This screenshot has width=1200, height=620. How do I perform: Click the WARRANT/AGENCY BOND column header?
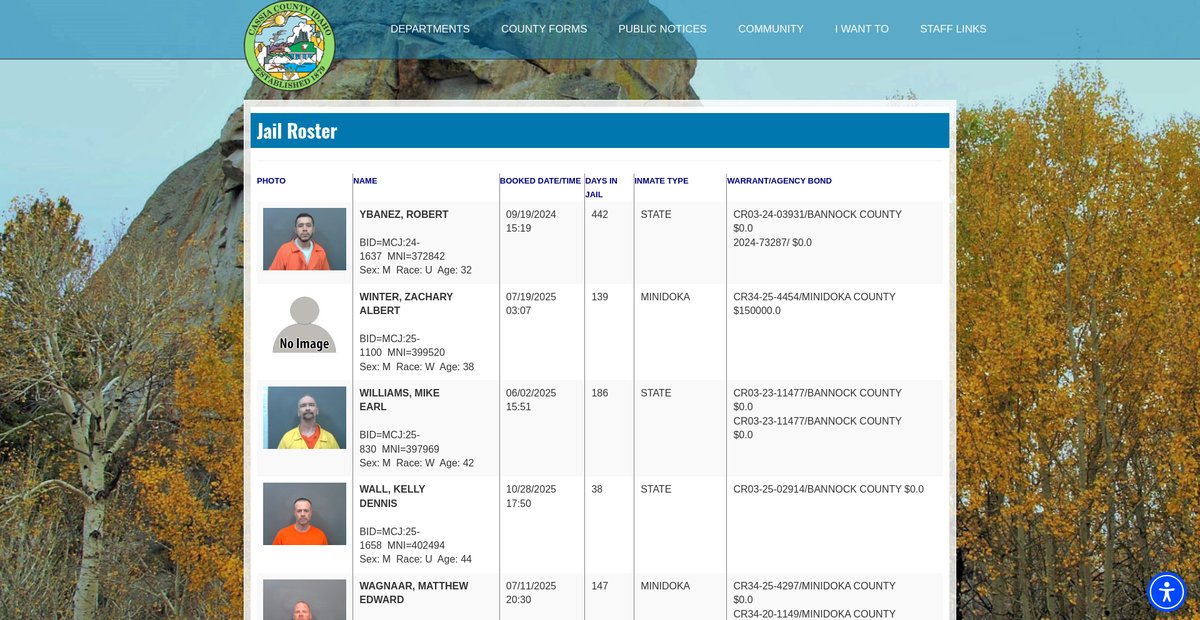pyautogui.click(x=779, y=181)
